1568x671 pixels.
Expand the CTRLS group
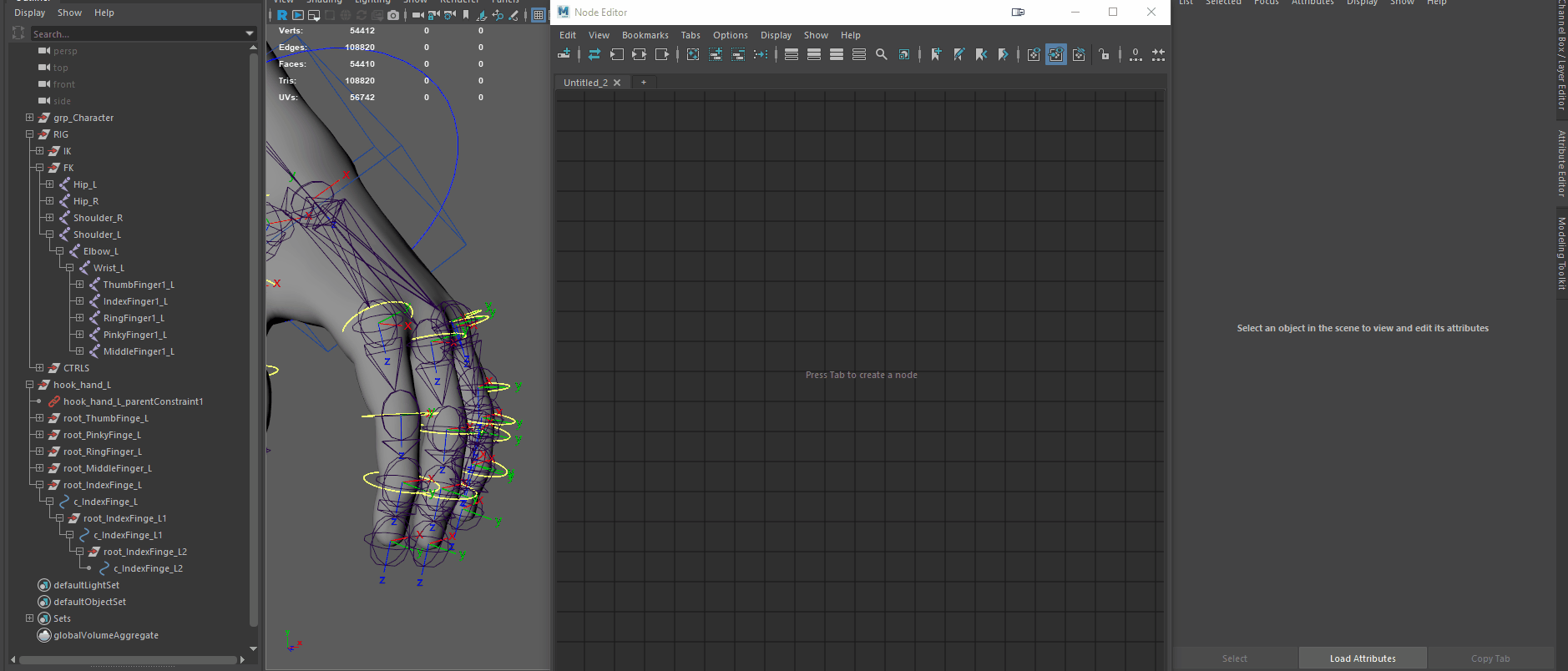(39, 368)
